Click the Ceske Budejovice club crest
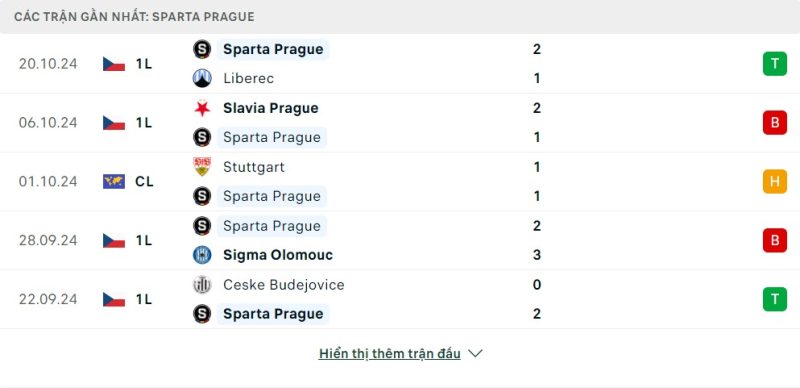 (x=202, y=284)
